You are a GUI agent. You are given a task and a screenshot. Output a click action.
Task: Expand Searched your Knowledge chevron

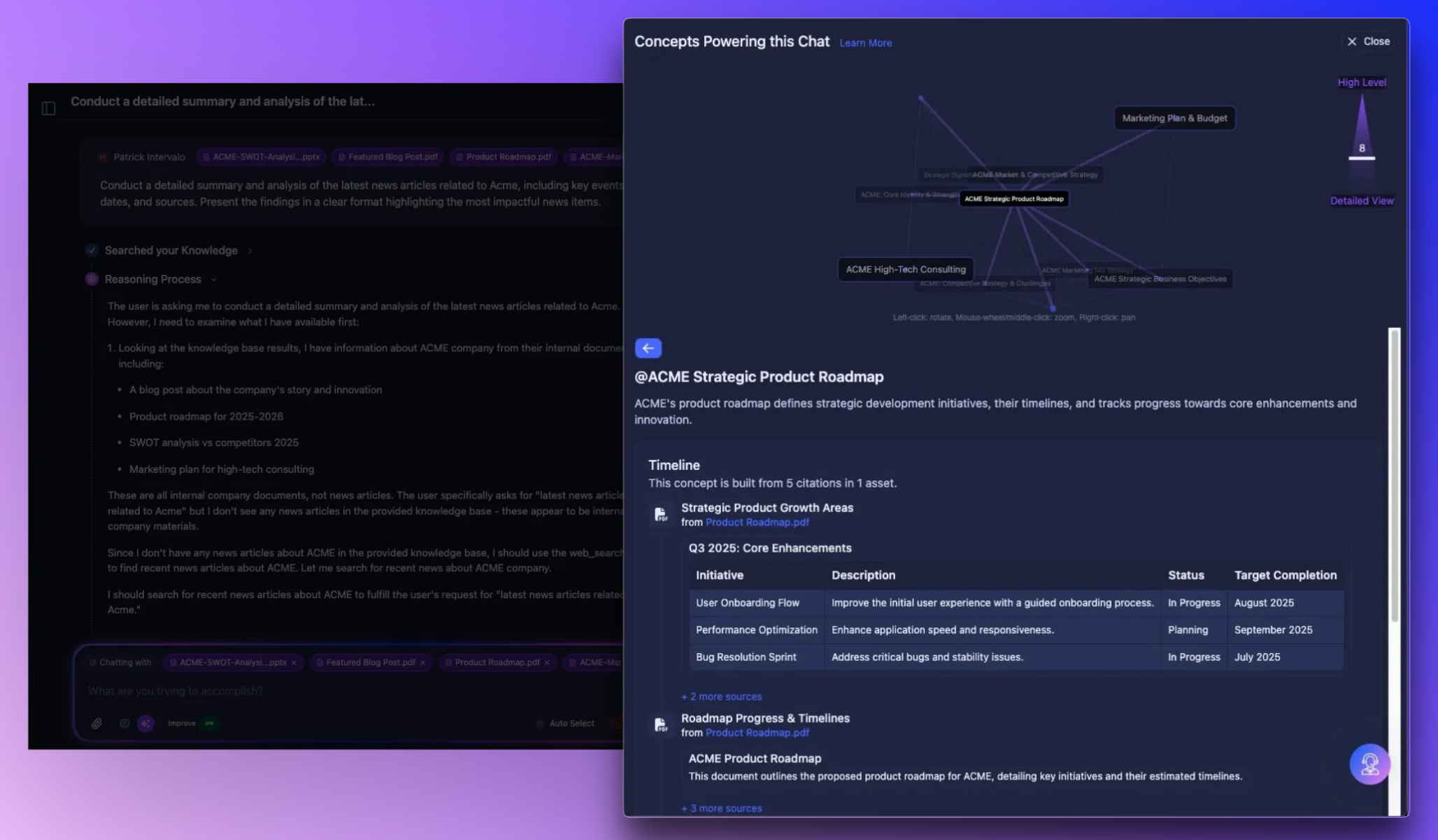point(250,251)
